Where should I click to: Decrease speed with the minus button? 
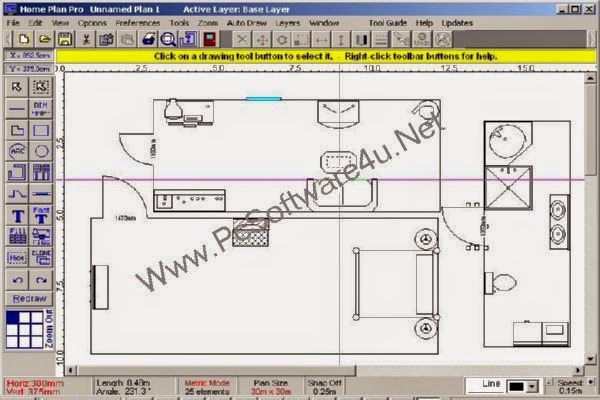coord(549,382)
